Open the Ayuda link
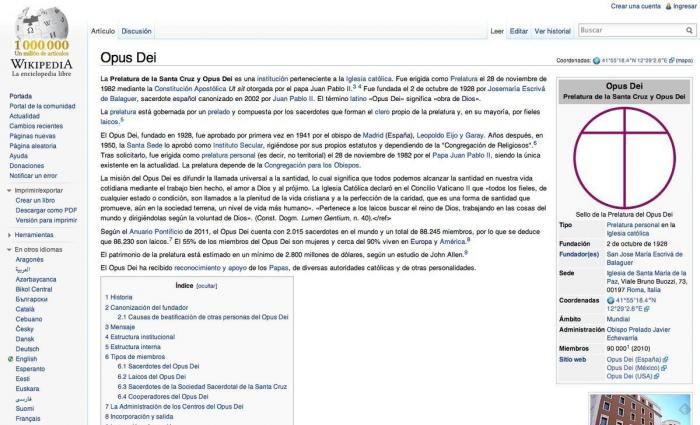 18,156
